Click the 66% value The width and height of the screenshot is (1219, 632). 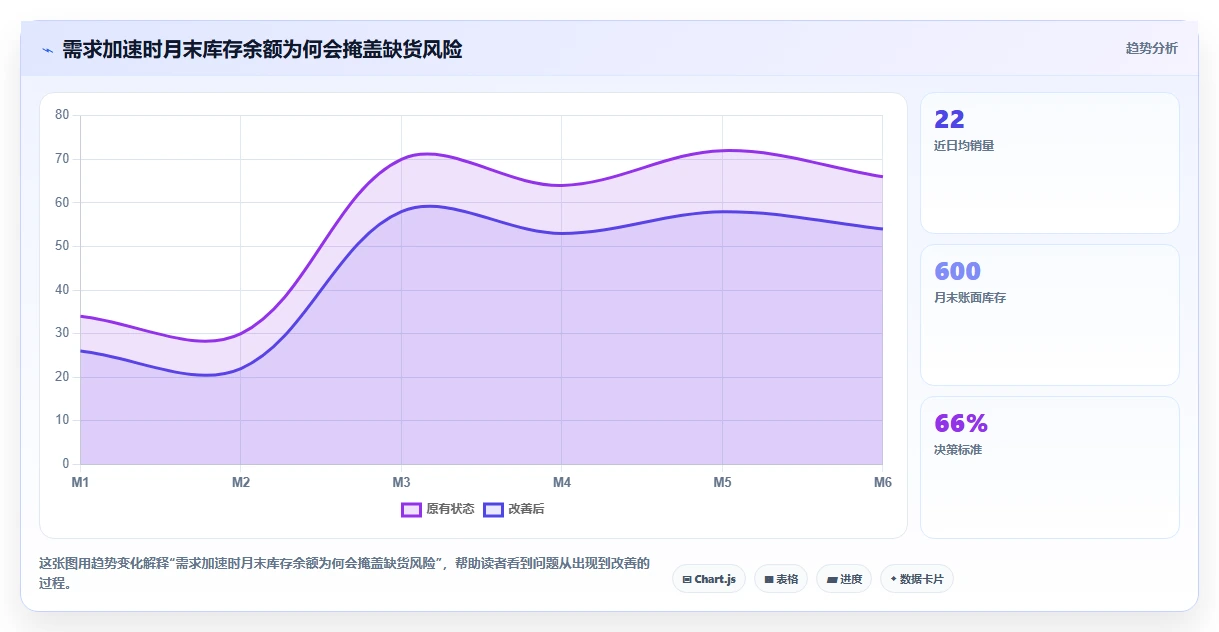click(x=961, y=423)
